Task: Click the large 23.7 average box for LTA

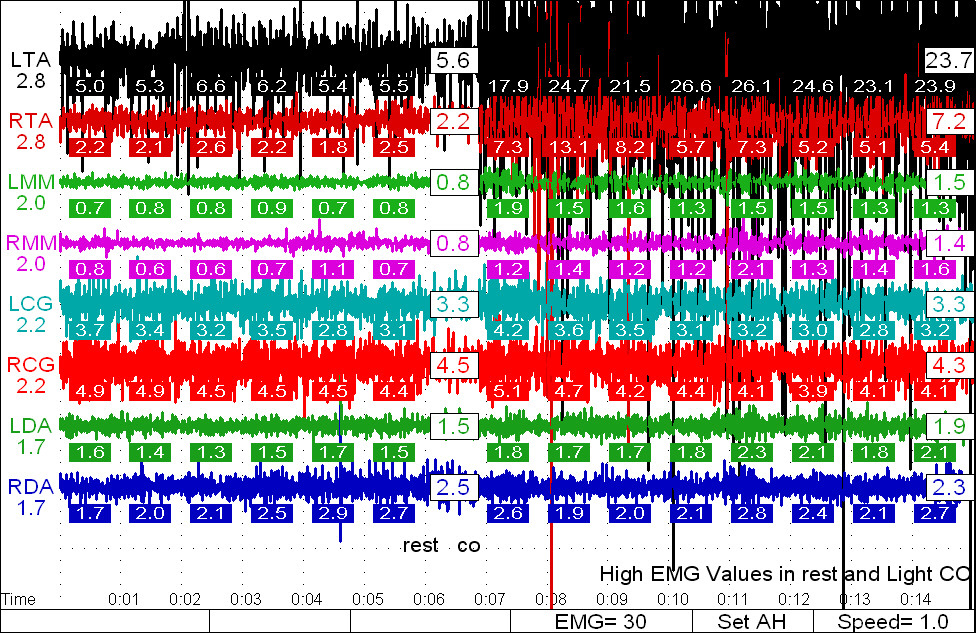Action: [x=949, y=60]
